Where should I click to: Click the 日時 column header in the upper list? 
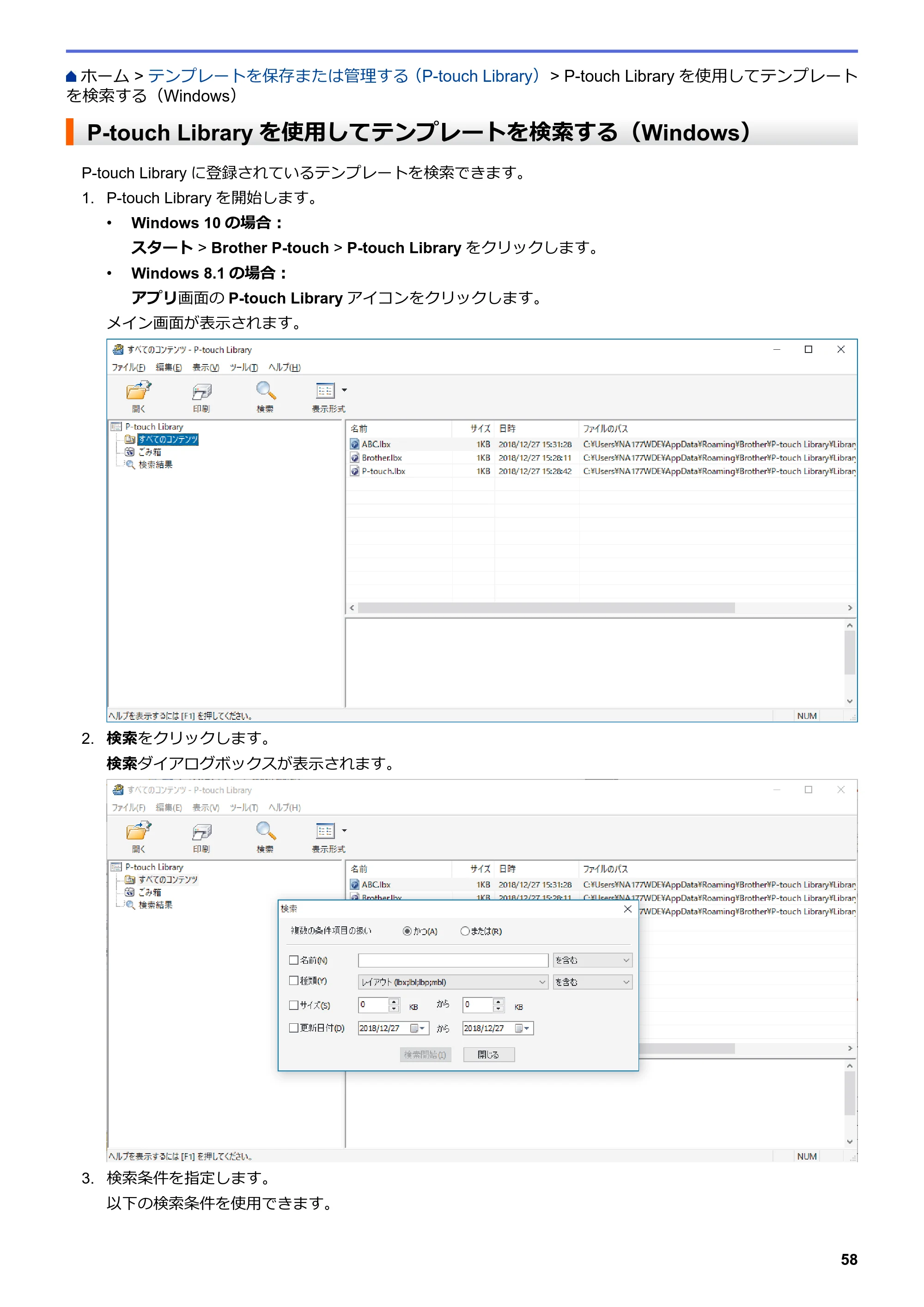pyautogui.click(x=536, y=429)
